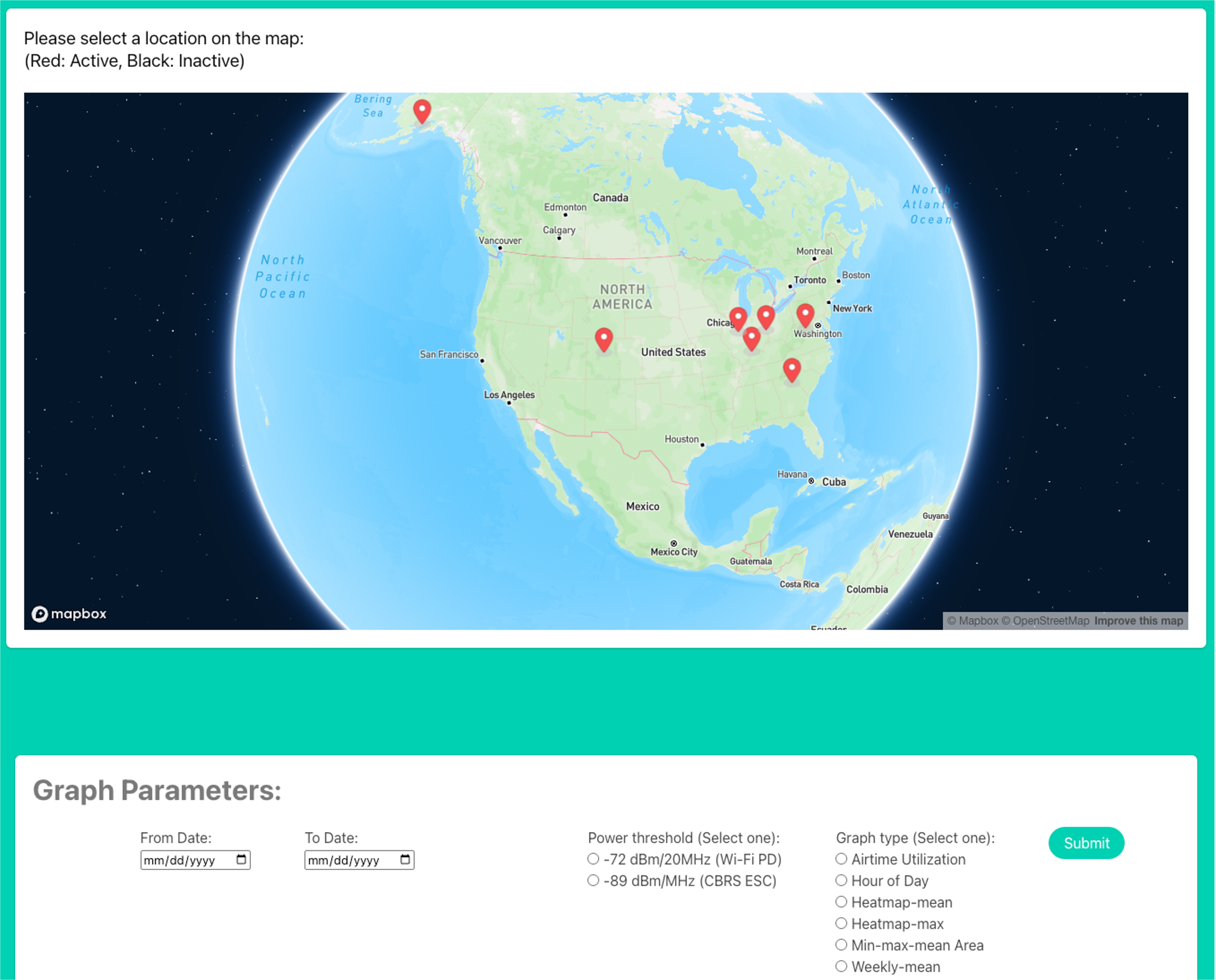The image size is (1216, 980).
Task: Select the red marker south of Toronto
Action: [765, 317]
